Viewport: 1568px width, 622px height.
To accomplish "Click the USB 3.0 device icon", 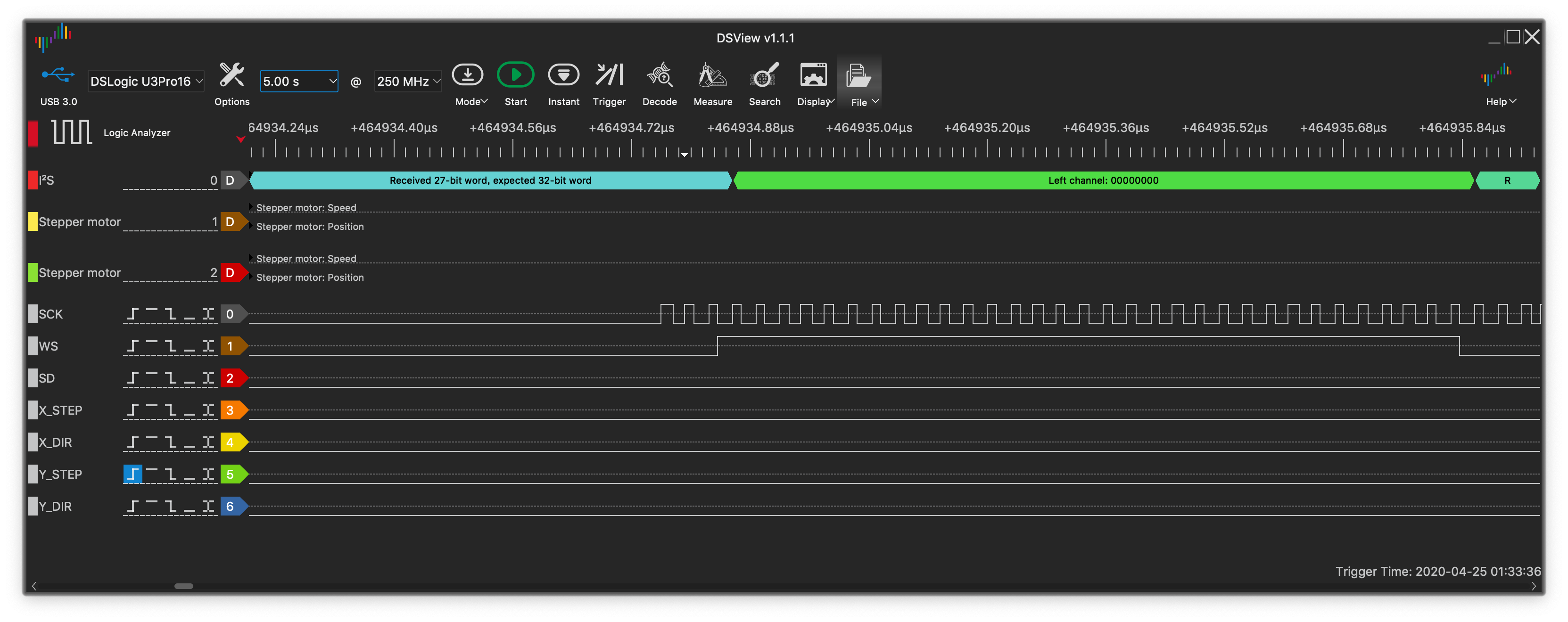I will point(58,75).
